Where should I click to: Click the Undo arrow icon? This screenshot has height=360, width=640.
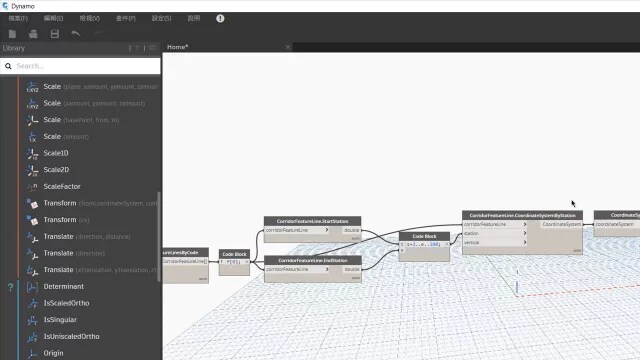[x=76, y=34]
